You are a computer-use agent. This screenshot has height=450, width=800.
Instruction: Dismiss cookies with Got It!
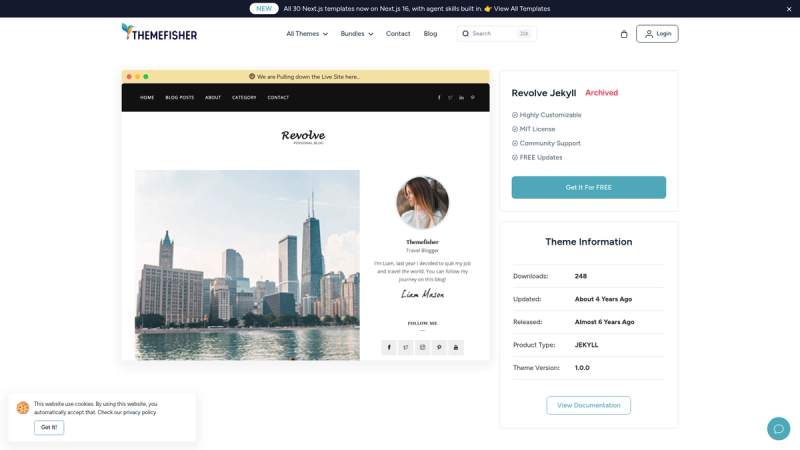pos(49,427)
